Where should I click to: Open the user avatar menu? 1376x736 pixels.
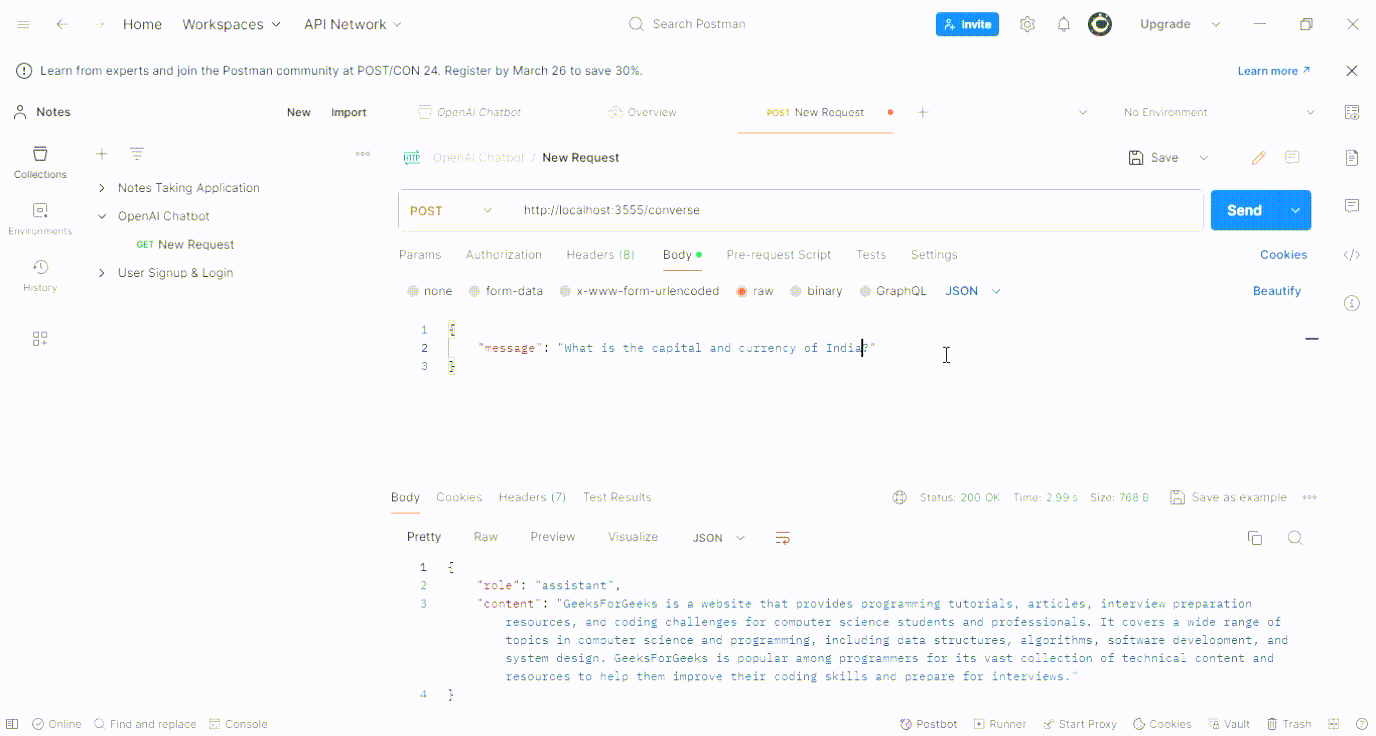coord(1100,24)
